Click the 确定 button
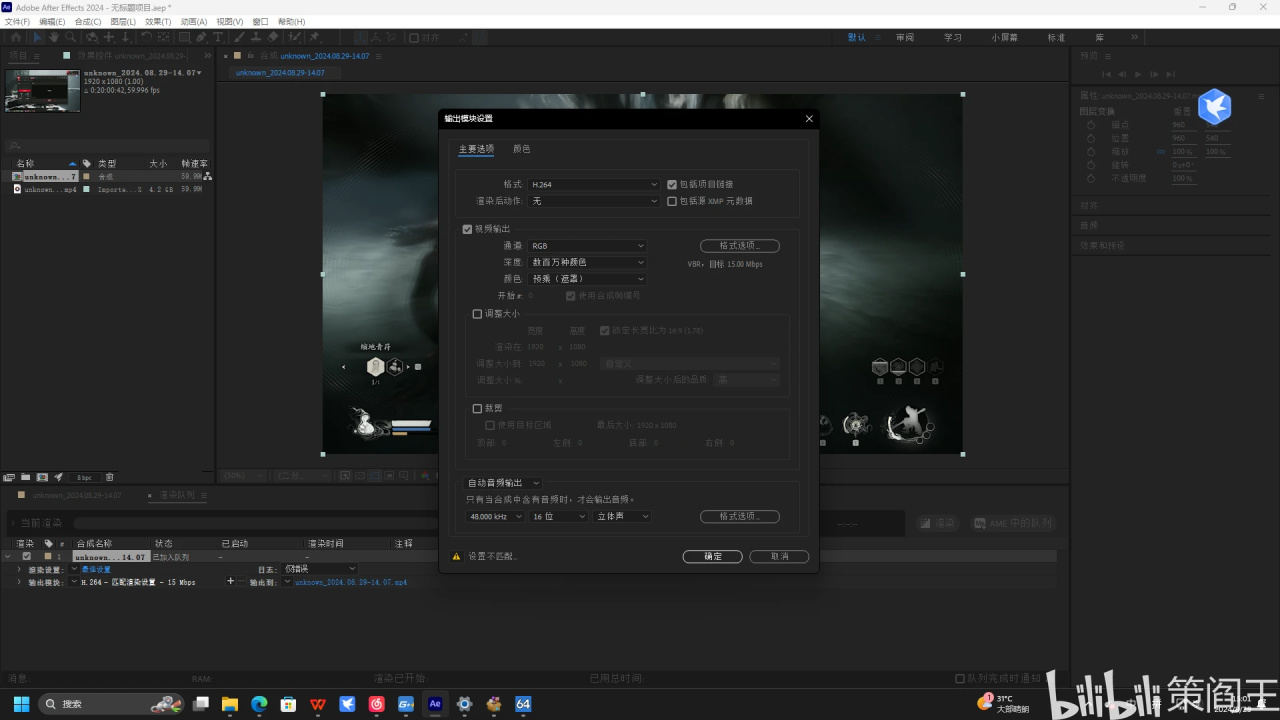 pyautogui.click(x=712, y=557)
